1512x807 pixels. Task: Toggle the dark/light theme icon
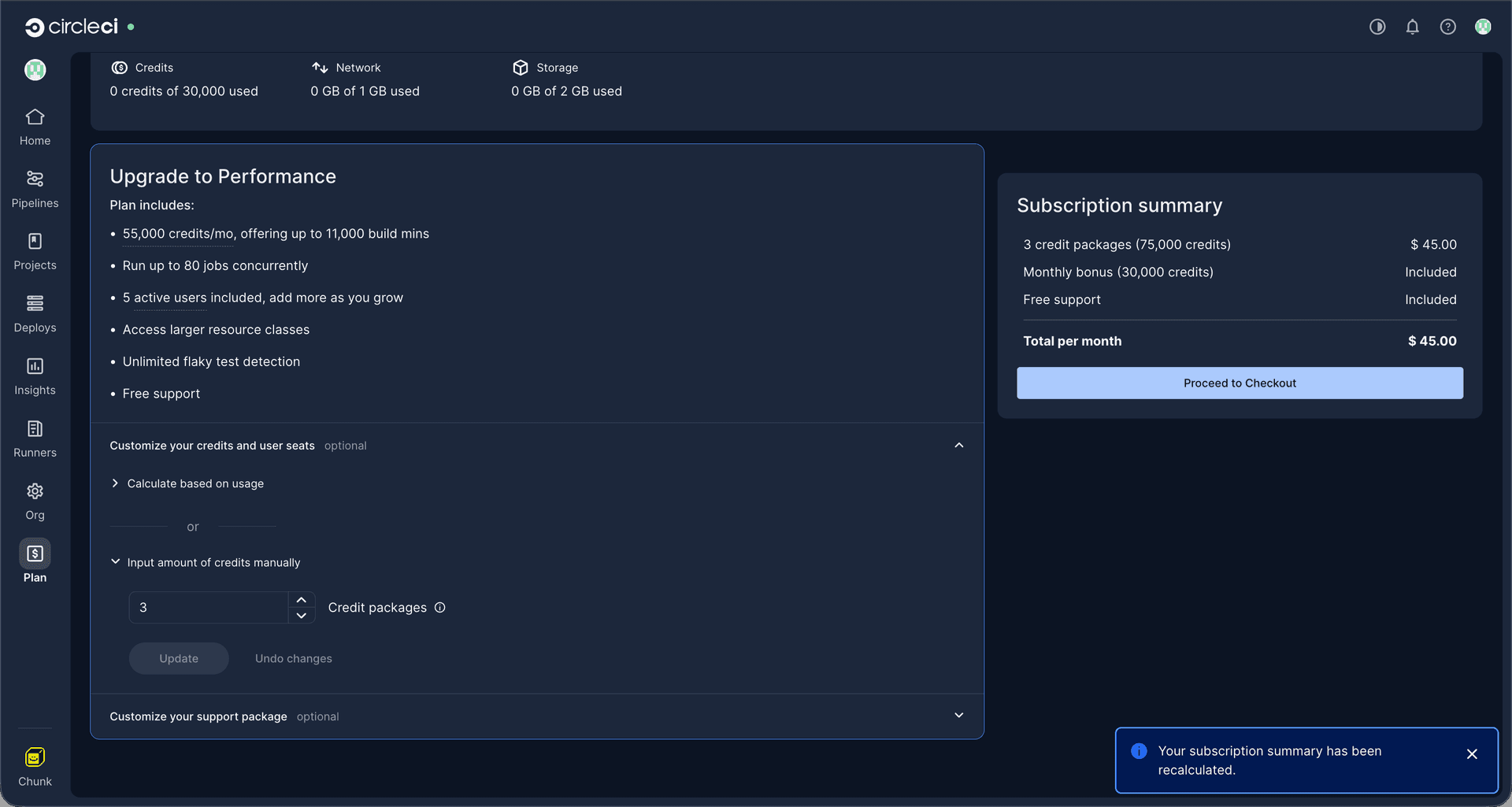[x=1377, y=27]
